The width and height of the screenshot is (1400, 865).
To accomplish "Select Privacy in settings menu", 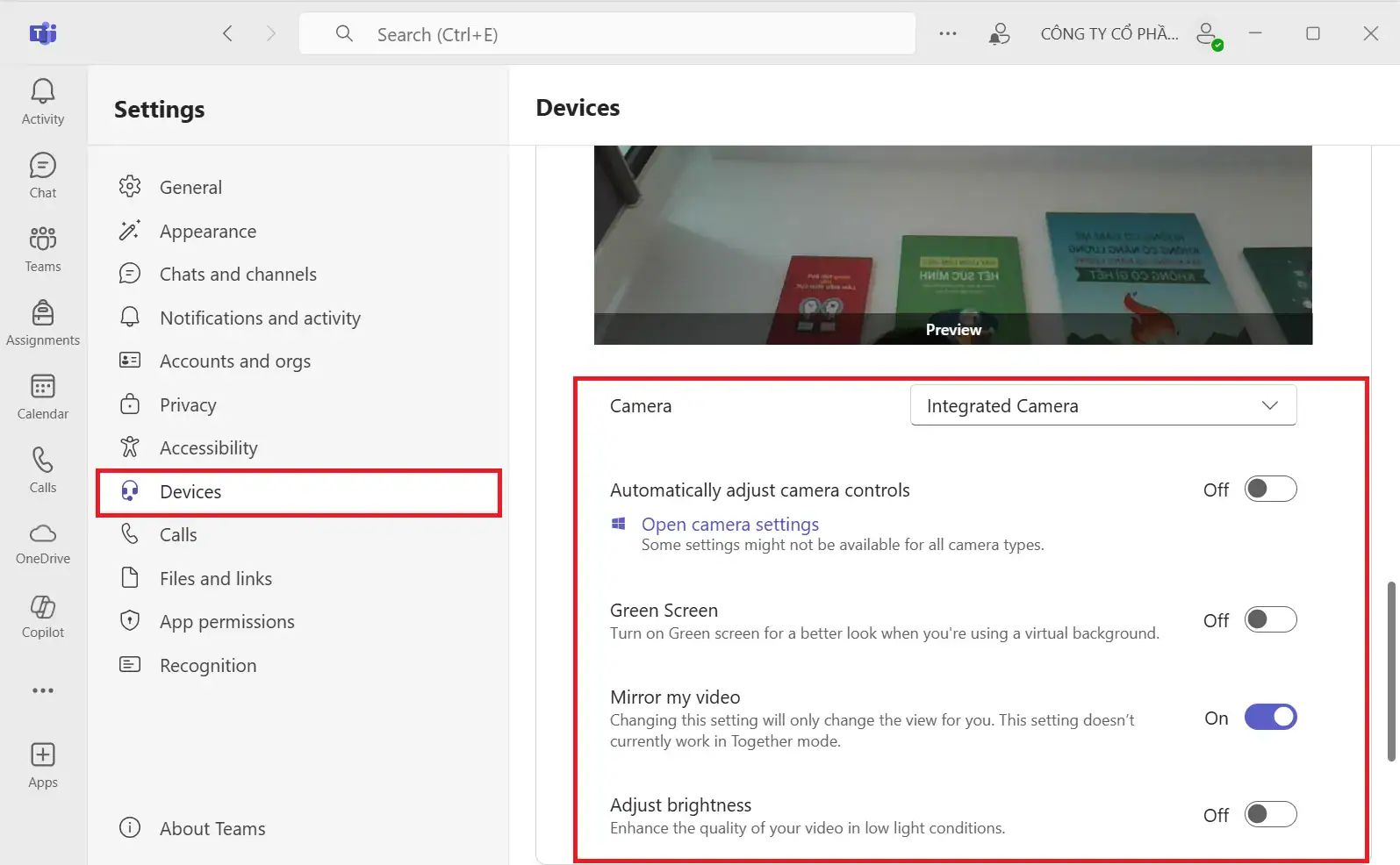I will (x=188, y=405).
